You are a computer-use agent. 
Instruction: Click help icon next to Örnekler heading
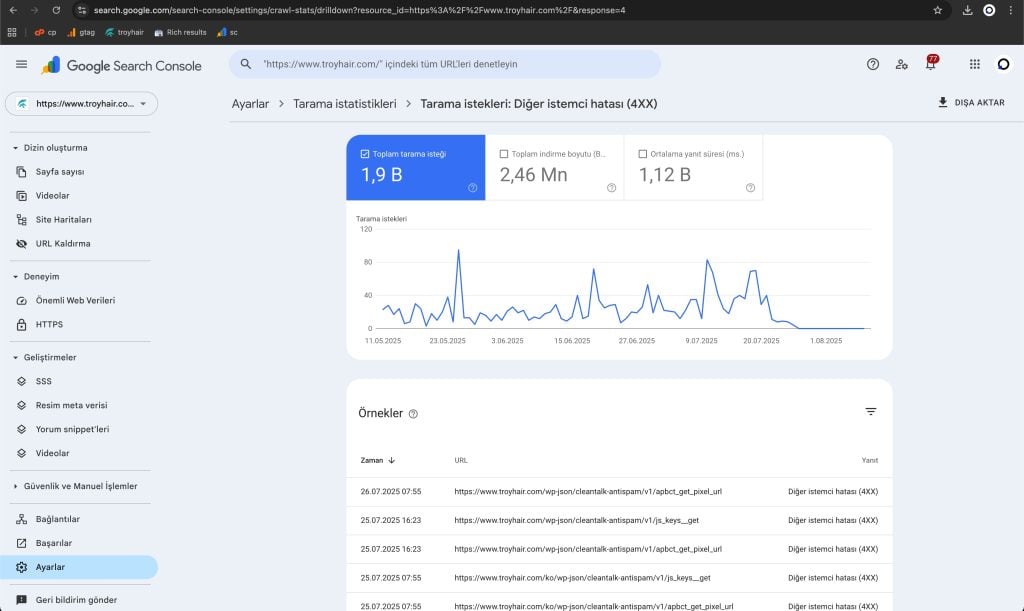tap(413, 414)
